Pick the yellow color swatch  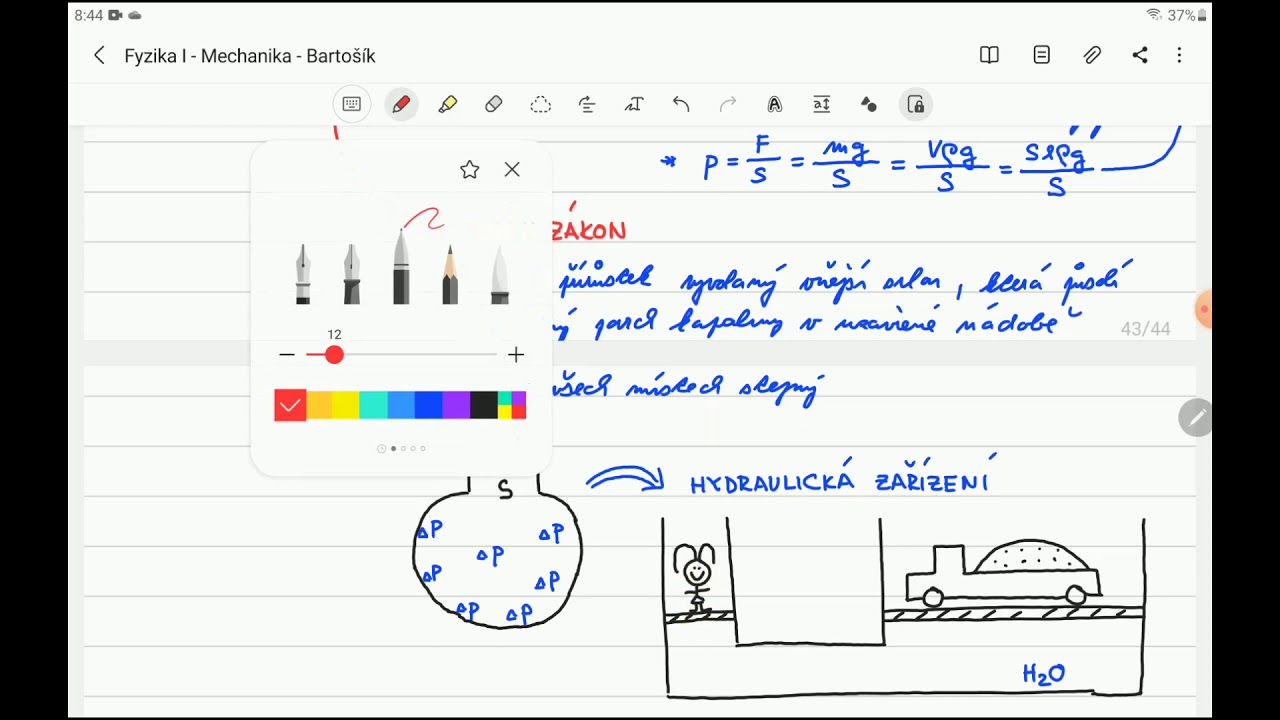346,405
